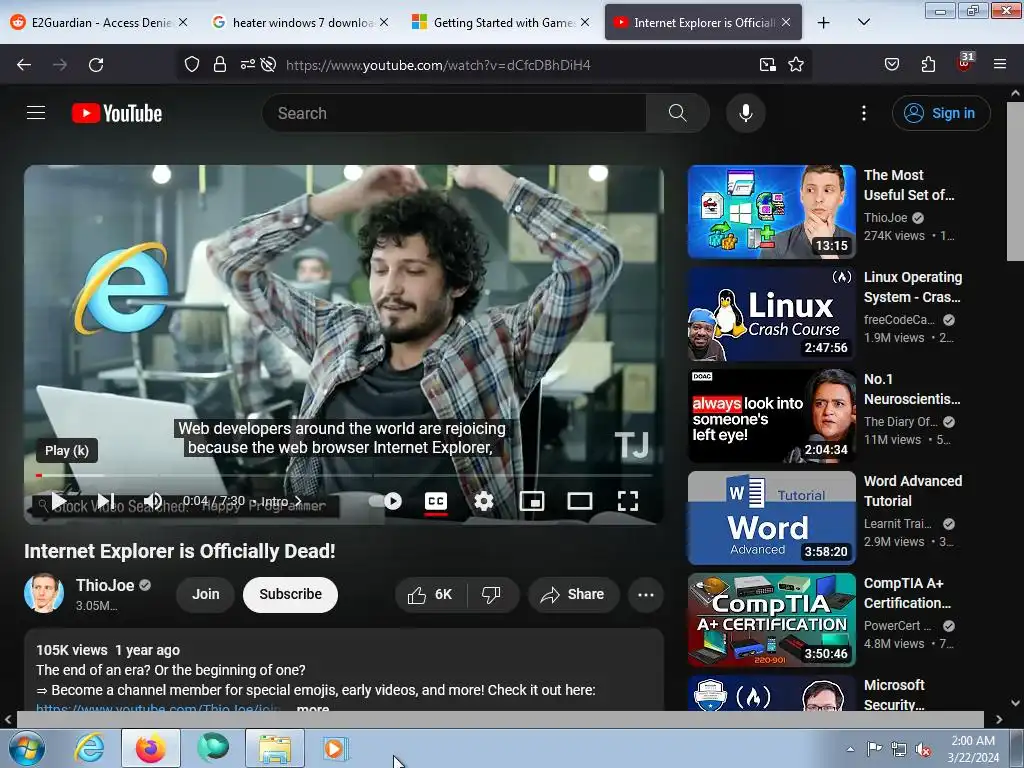Viewport: 1024px width, 768px height.
Task: Focus the YouTube search field
Action: pyautogui.click(x=455, y=113)
